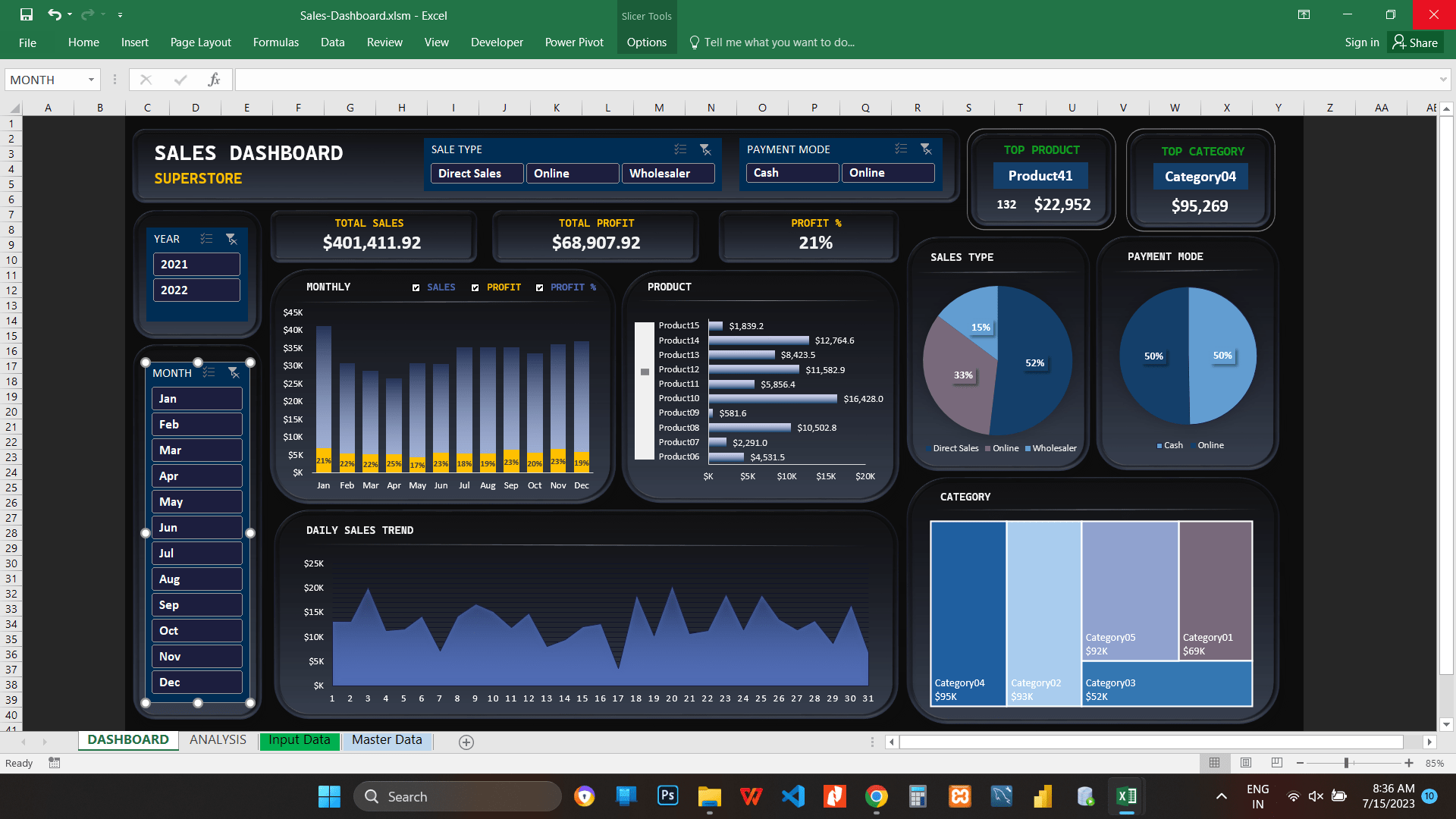Viewport: 1456px width, 819px height.
Task: Click the Product chart scrollbar thumb
Action: [x=645, y=372]
